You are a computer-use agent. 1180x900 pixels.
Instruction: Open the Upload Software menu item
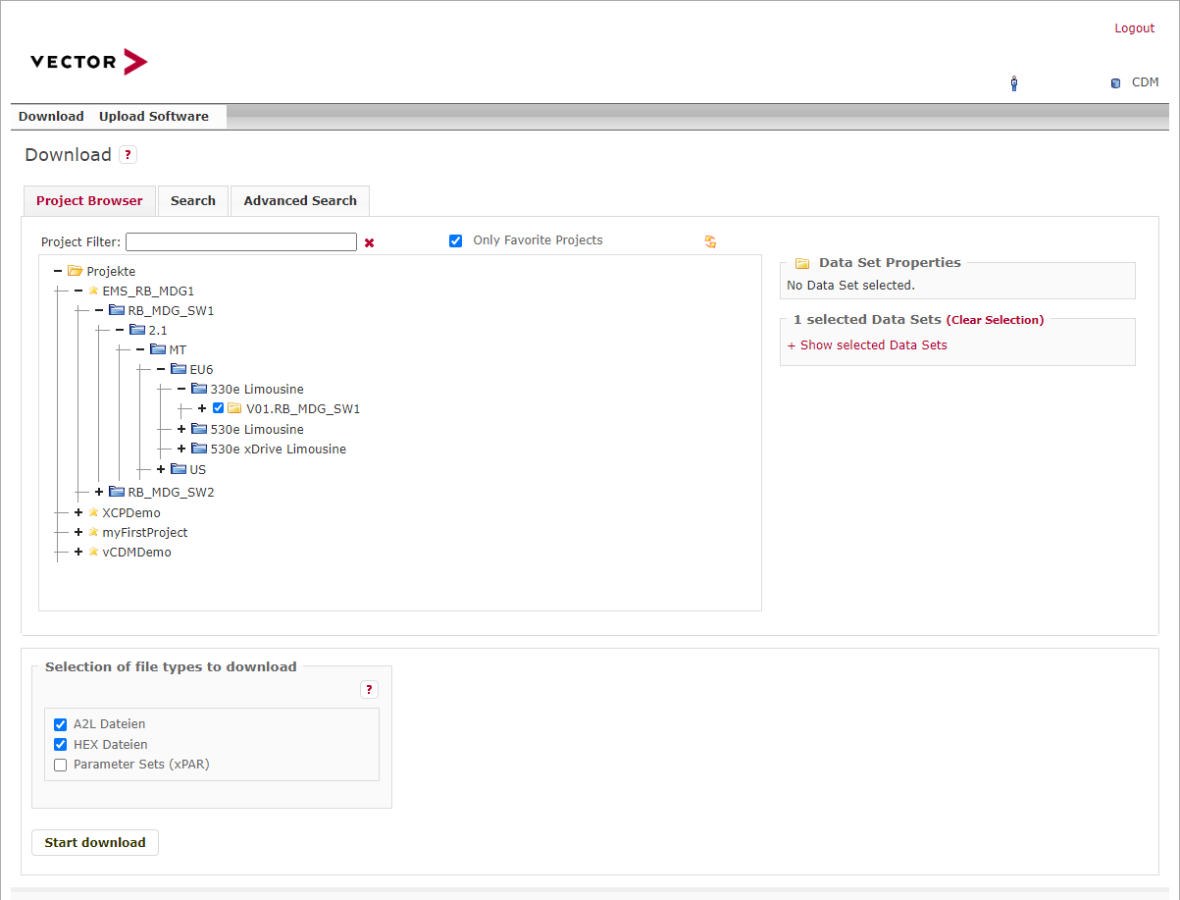(x=154, y=116)
